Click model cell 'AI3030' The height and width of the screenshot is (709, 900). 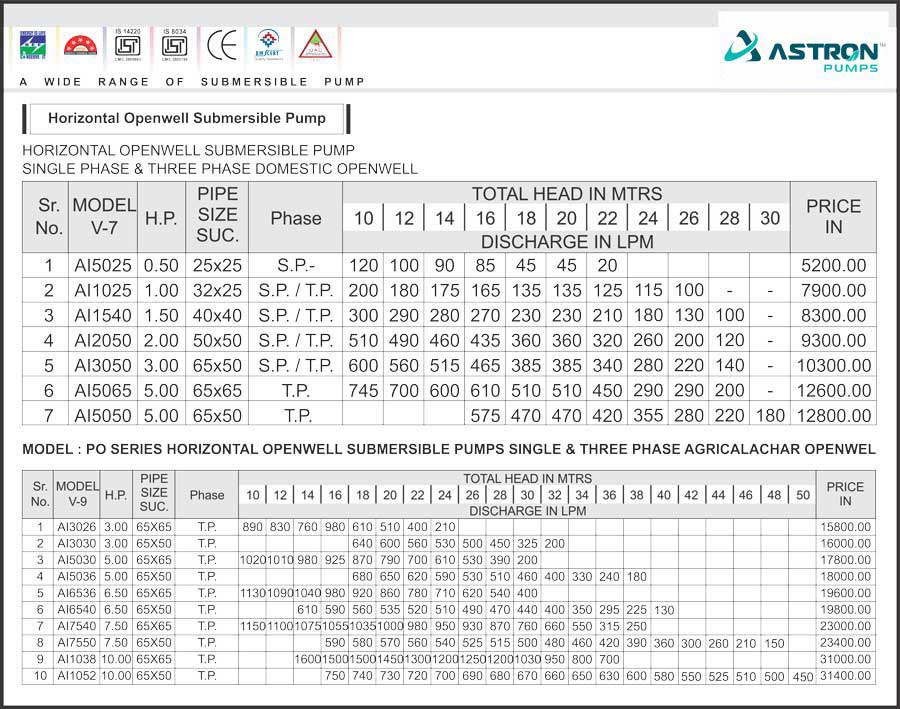[77, 544]
